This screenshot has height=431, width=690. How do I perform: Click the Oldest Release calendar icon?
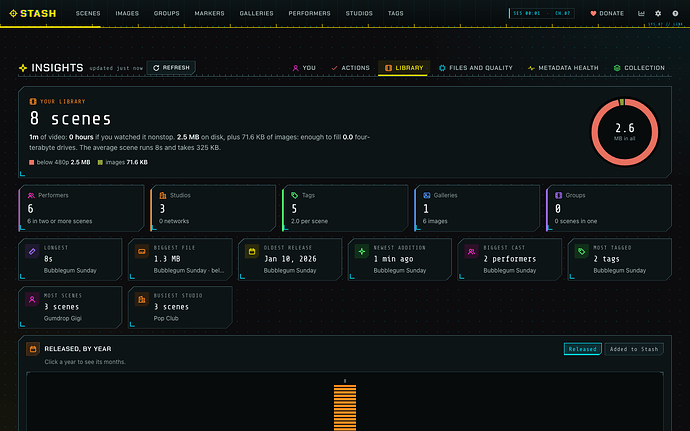252,252
